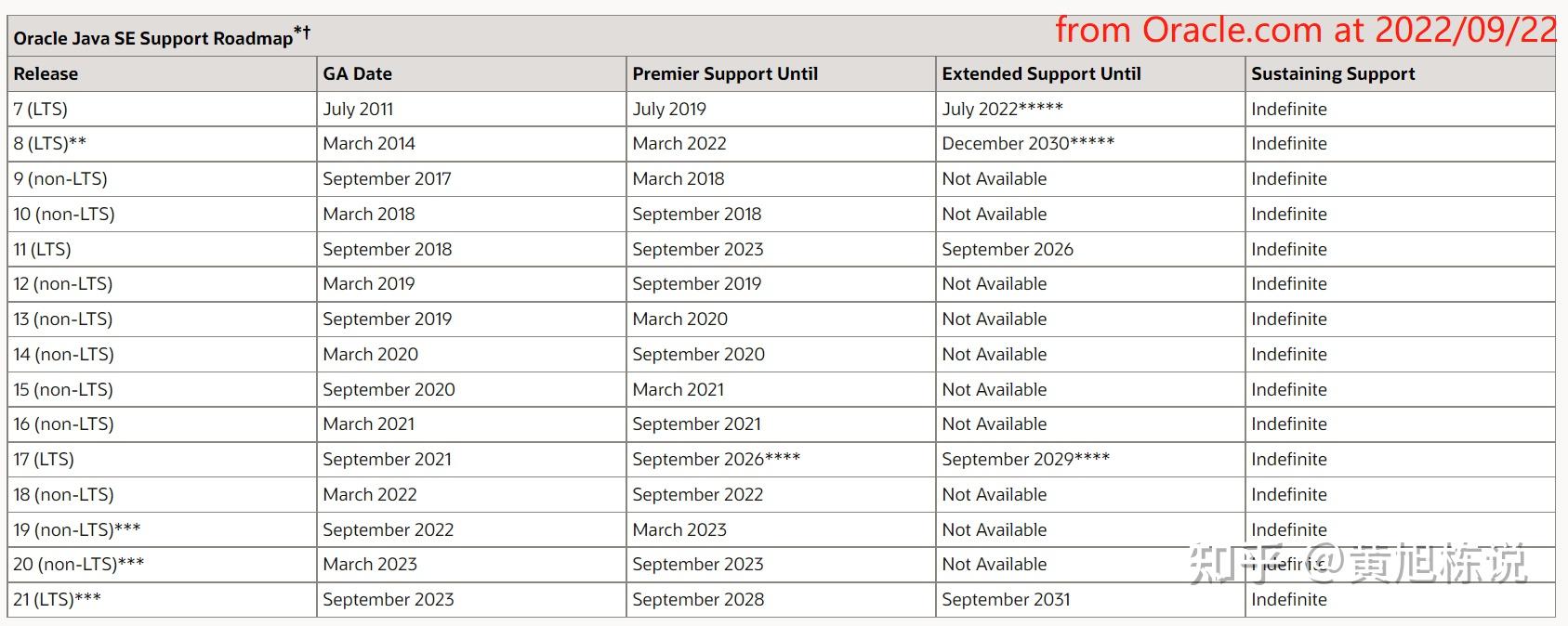Select "Not Available" in the 9 (non-LTS) row

tap(994, 178)
